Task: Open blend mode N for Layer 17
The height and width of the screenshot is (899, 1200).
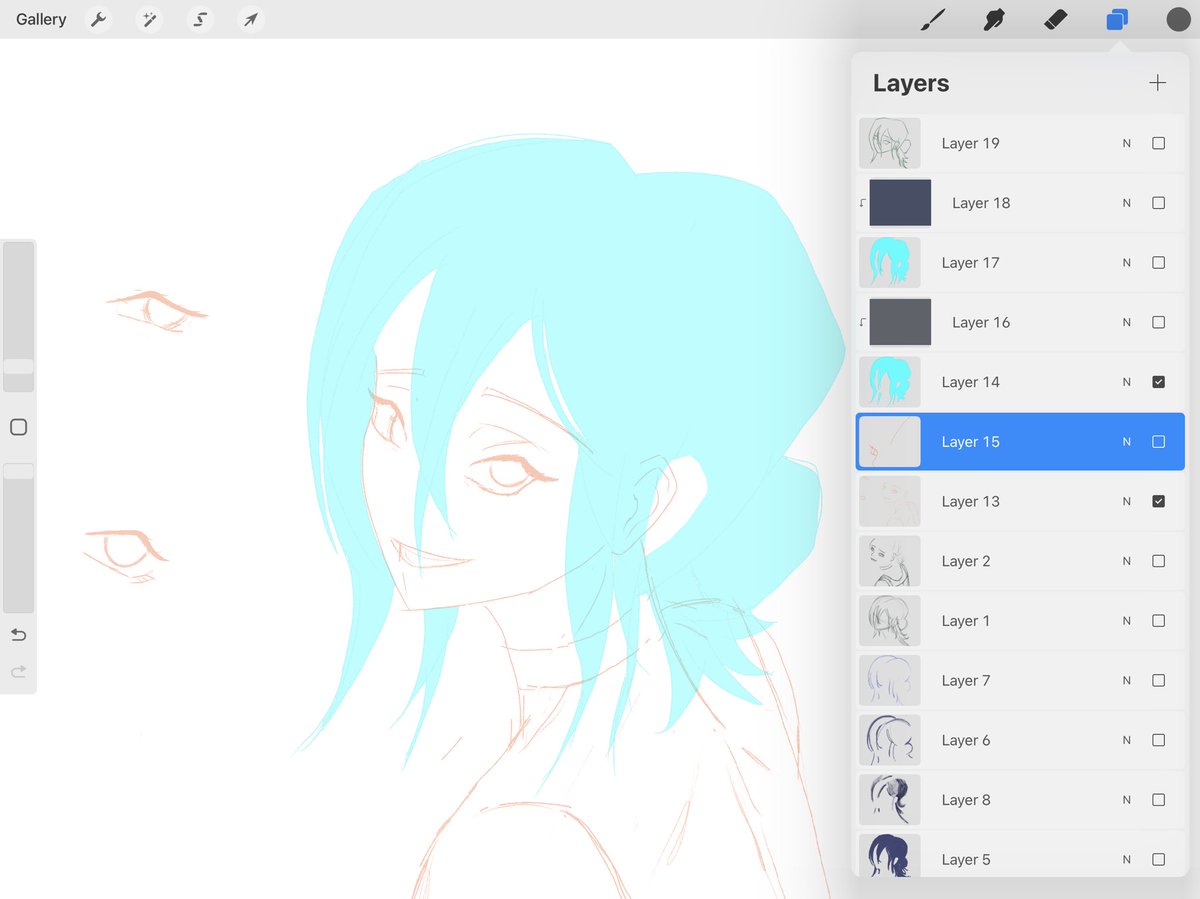Action: (1127, 263)
